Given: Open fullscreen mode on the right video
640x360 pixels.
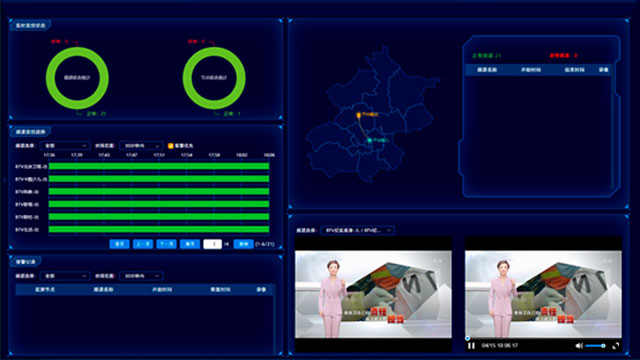Looking at the screenshot, I should click(616, 346).
